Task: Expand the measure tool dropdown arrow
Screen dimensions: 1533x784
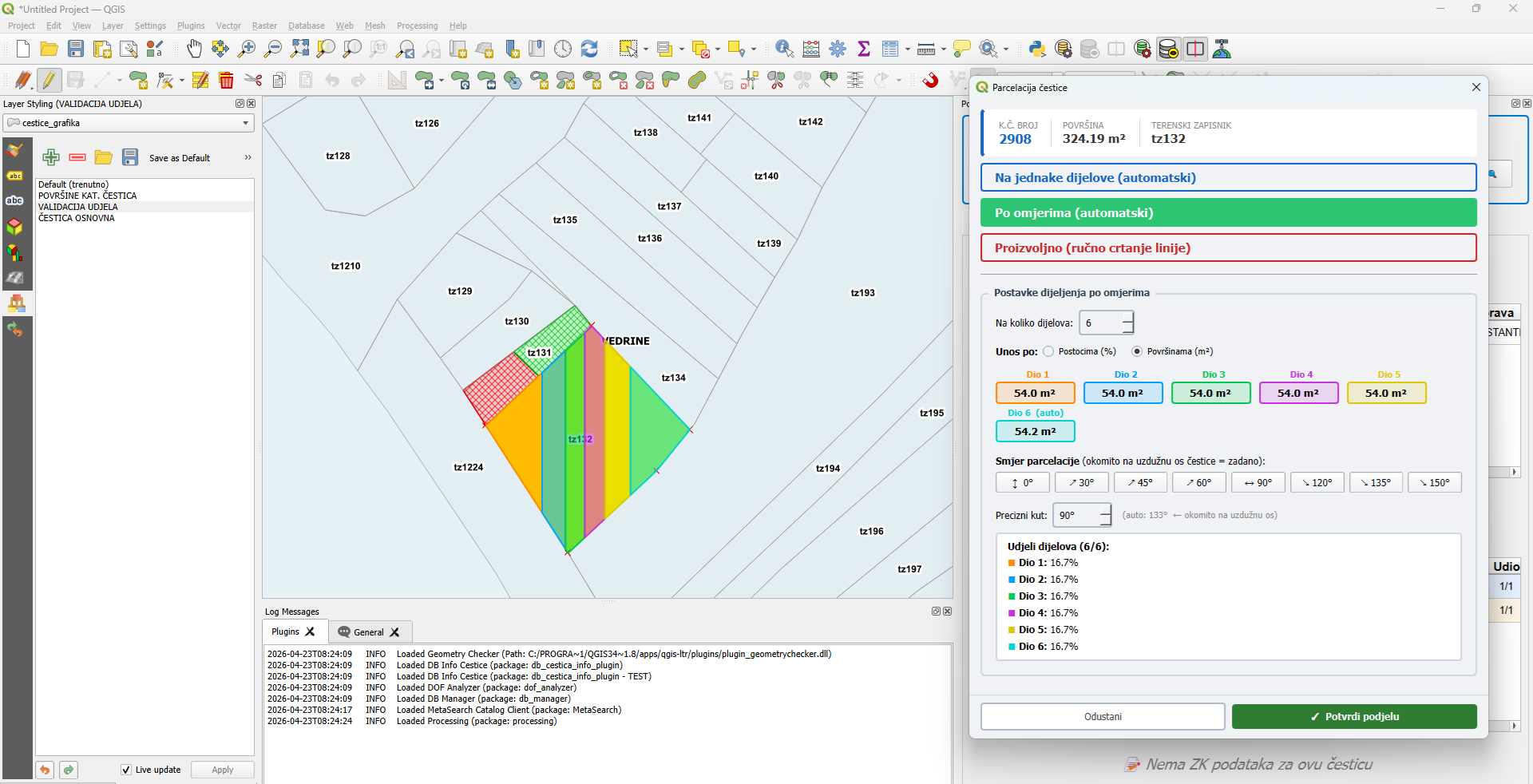Action: coord(944,49)
